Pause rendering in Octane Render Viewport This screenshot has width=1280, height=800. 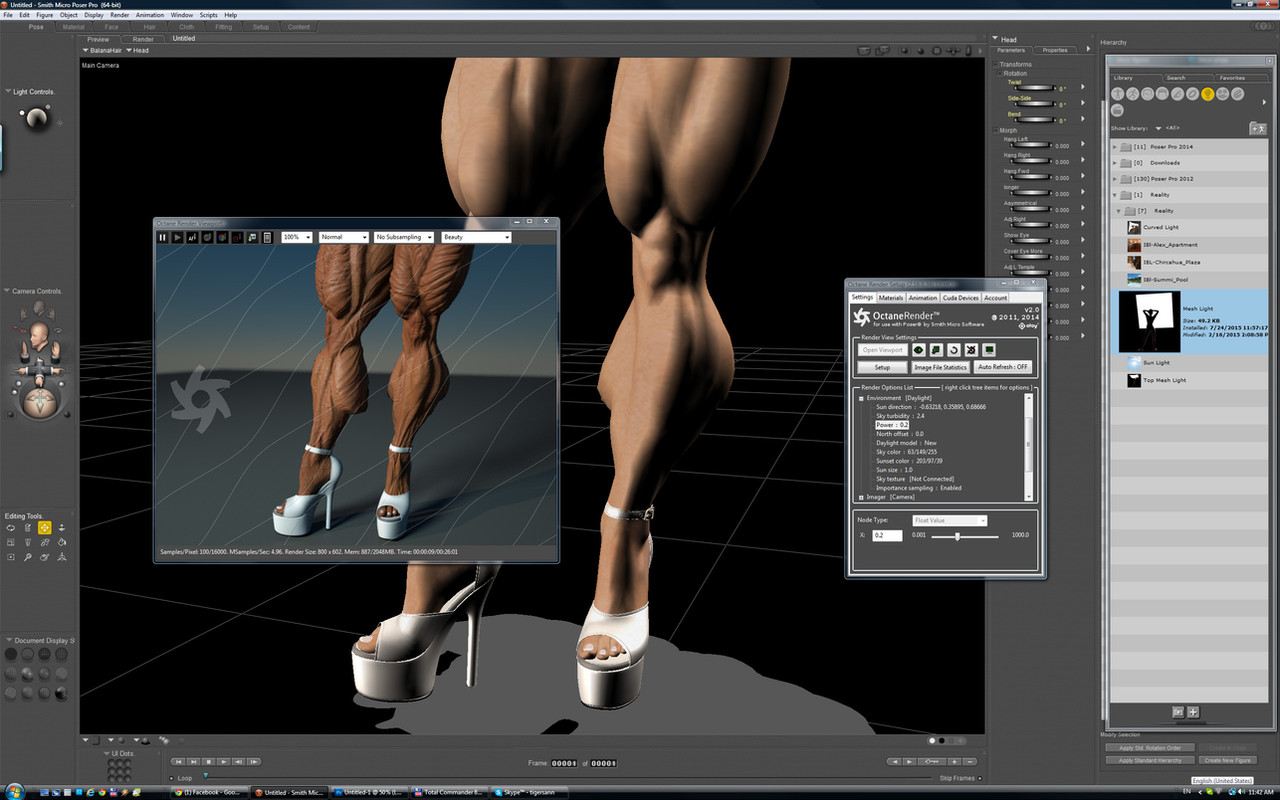coord(163,237)
